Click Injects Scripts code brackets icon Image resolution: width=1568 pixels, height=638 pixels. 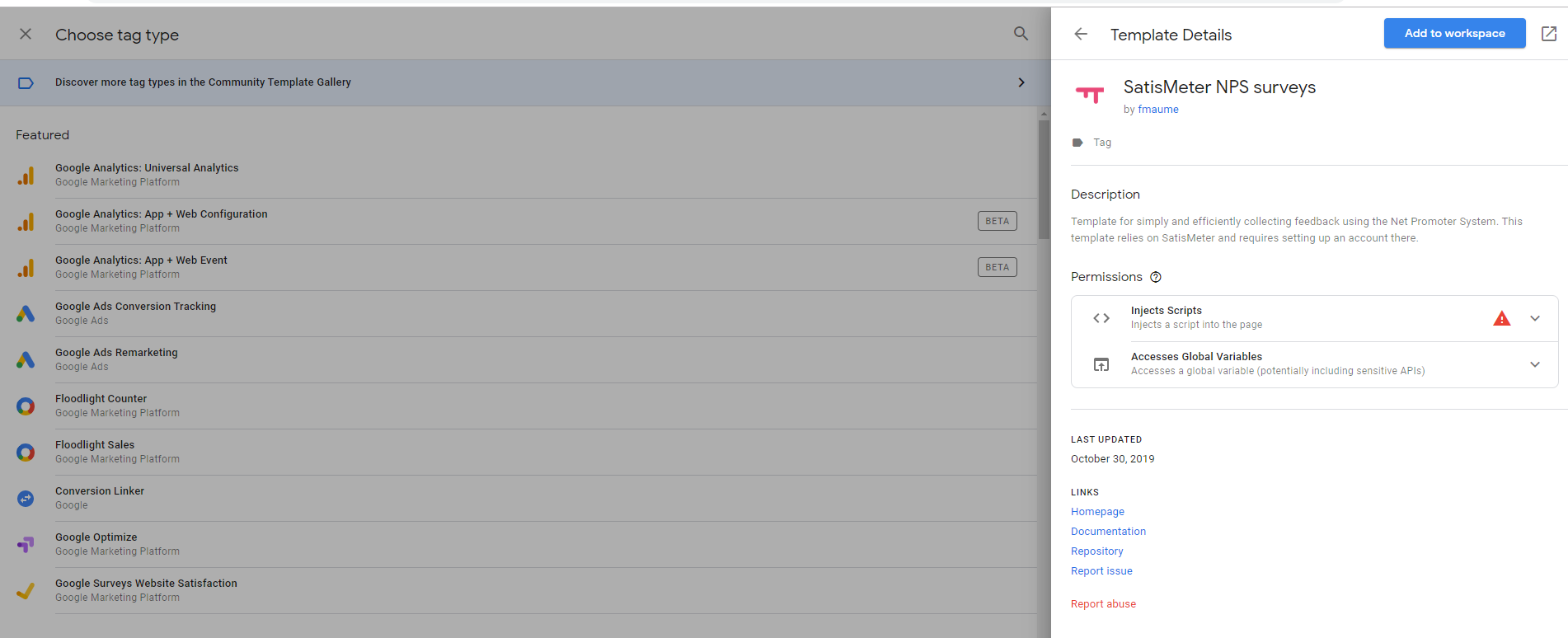point(1101,318)
